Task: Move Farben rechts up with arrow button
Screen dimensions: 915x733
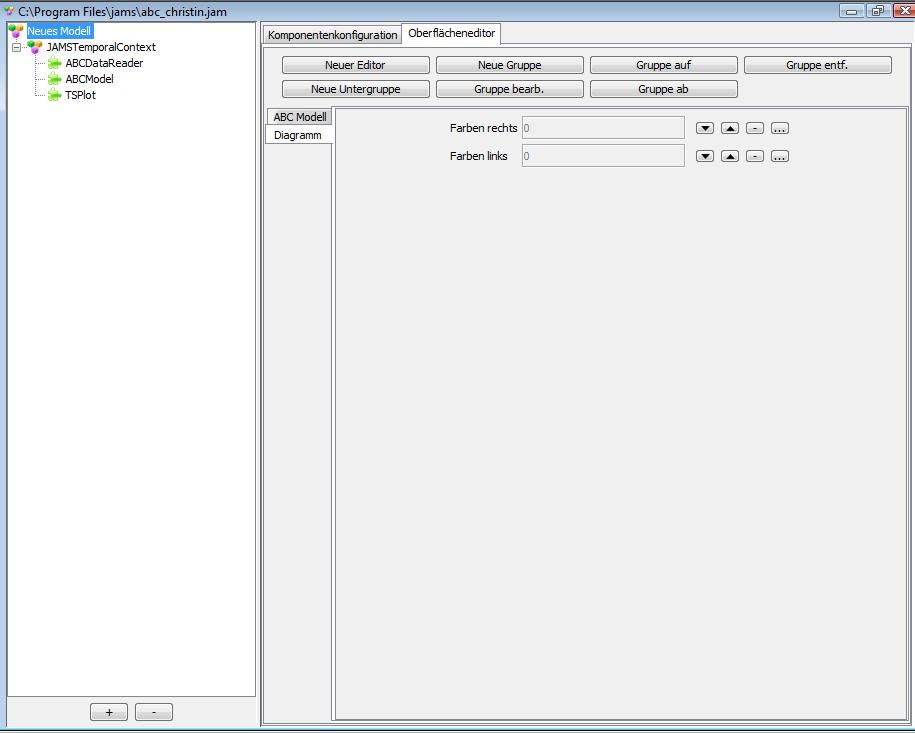Action: (x=730, y=128)
